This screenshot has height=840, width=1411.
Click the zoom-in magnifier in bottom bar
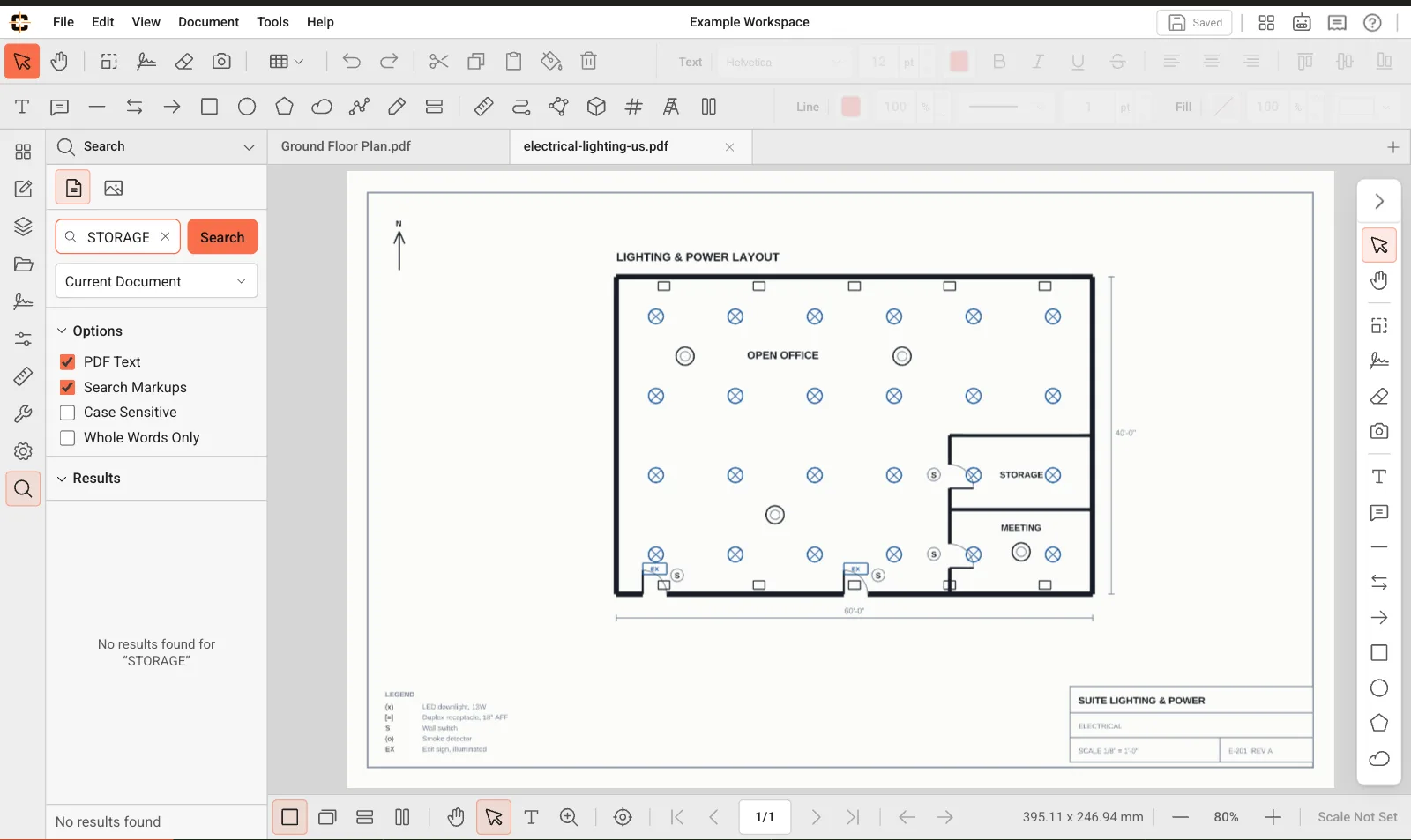pos(569,818)
